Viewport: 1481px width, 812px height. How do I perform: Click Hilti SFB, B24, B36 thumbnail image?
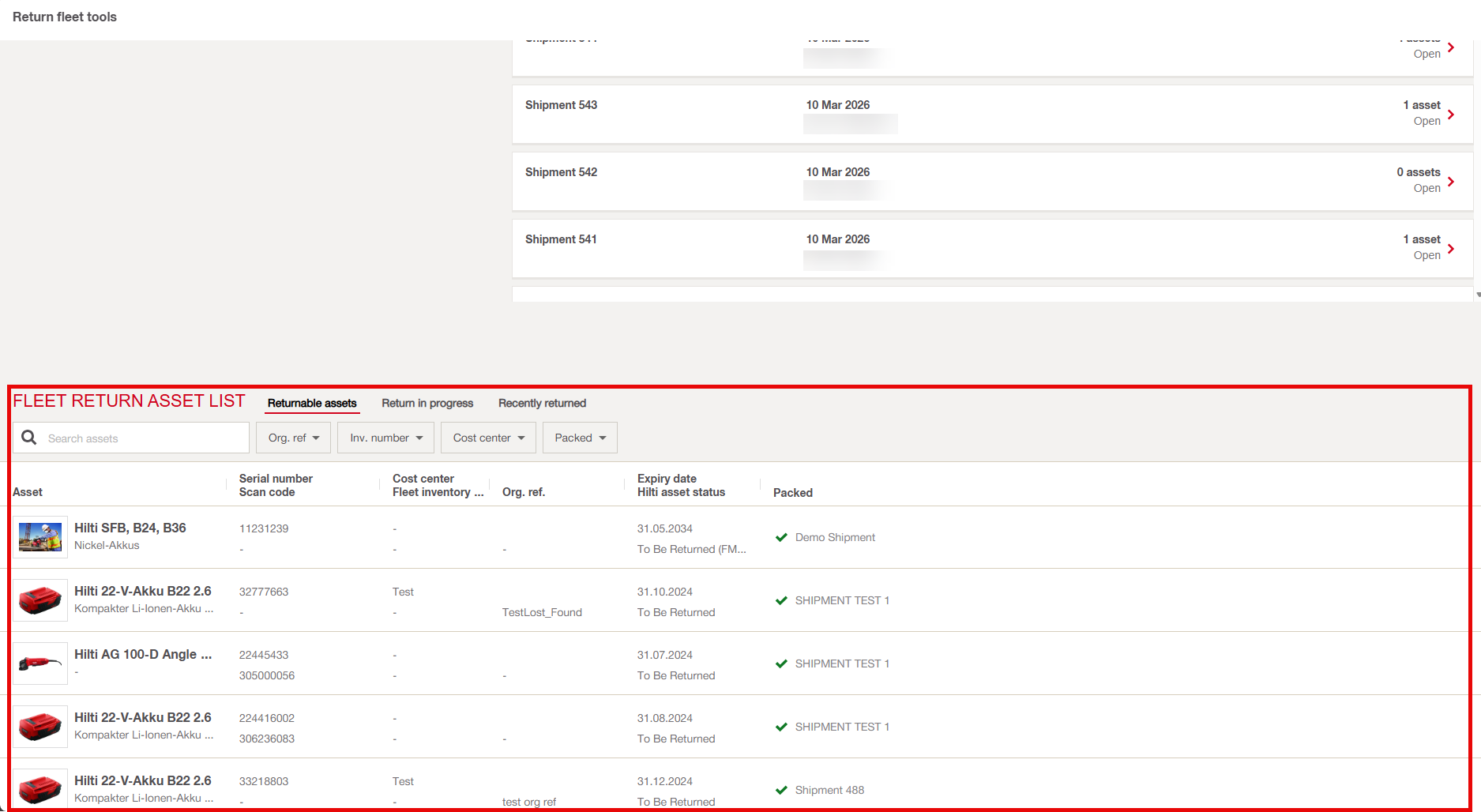pos(40,537)
